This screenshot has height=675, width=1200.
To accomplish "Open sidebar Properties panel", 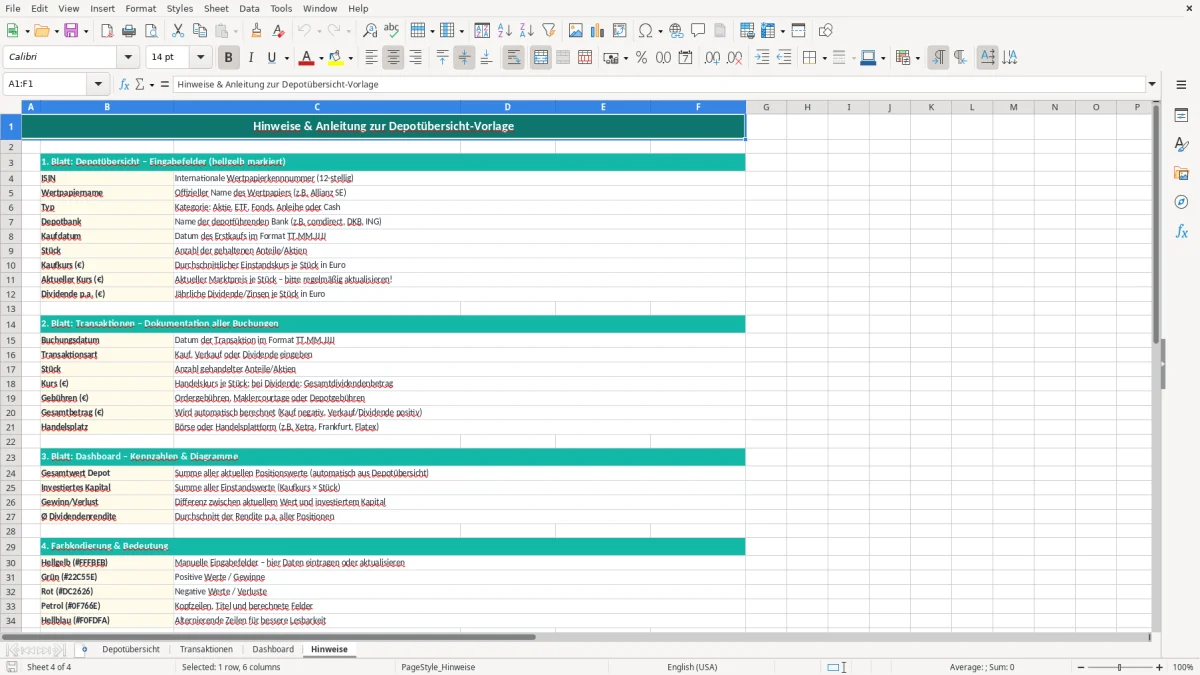I will (x=1181, y=115).
